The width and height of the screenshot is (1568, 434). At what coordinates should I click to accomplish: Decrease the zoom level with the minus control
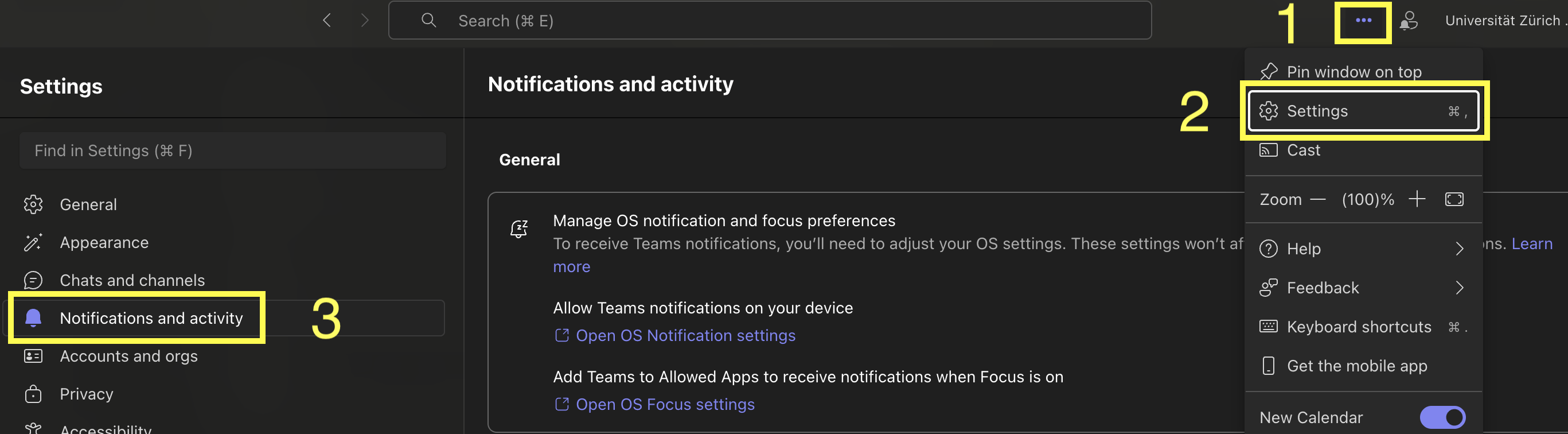(x=1320, y=199)
